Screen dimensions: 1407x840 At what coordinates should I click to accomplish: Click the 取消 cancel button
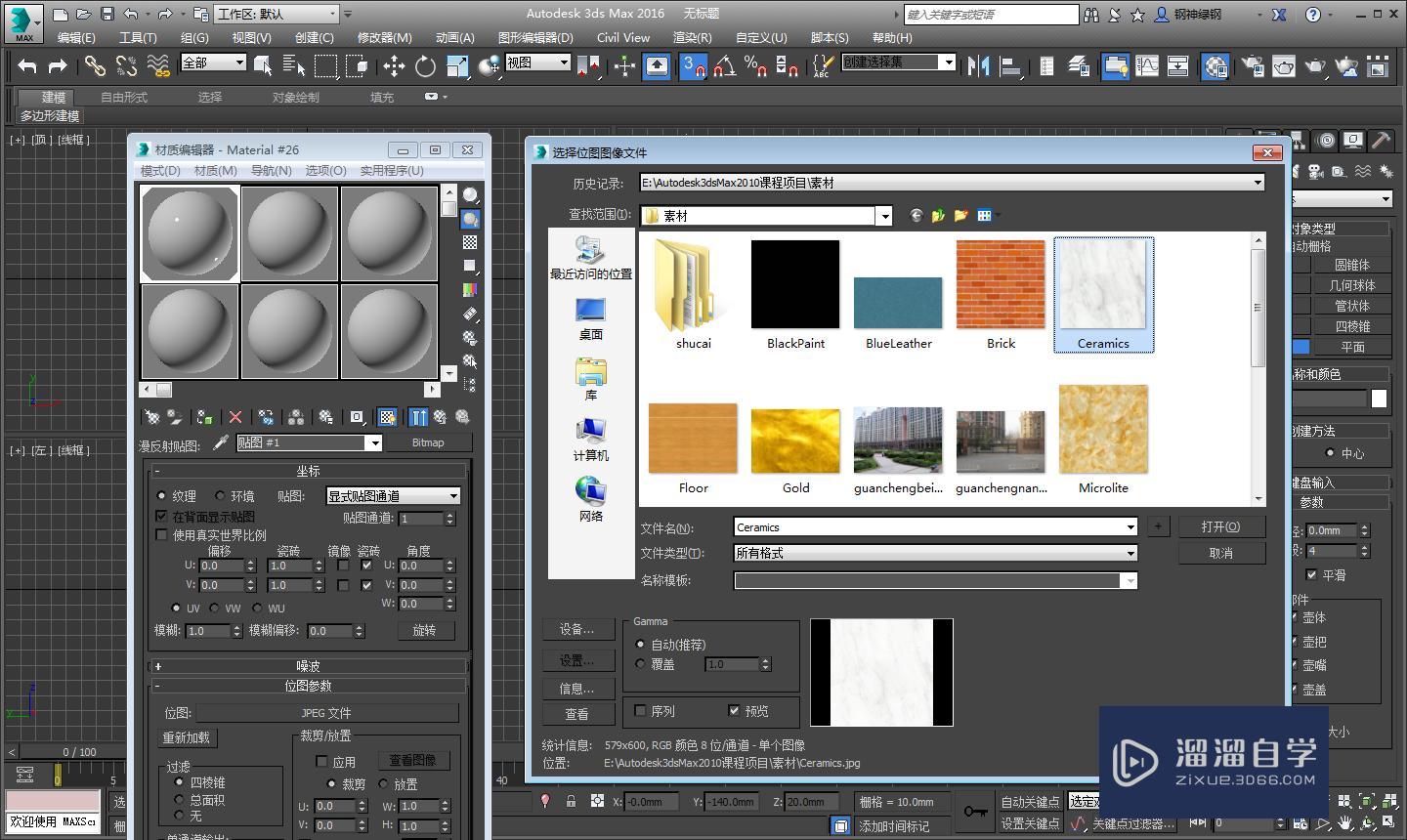(1221, 553)
